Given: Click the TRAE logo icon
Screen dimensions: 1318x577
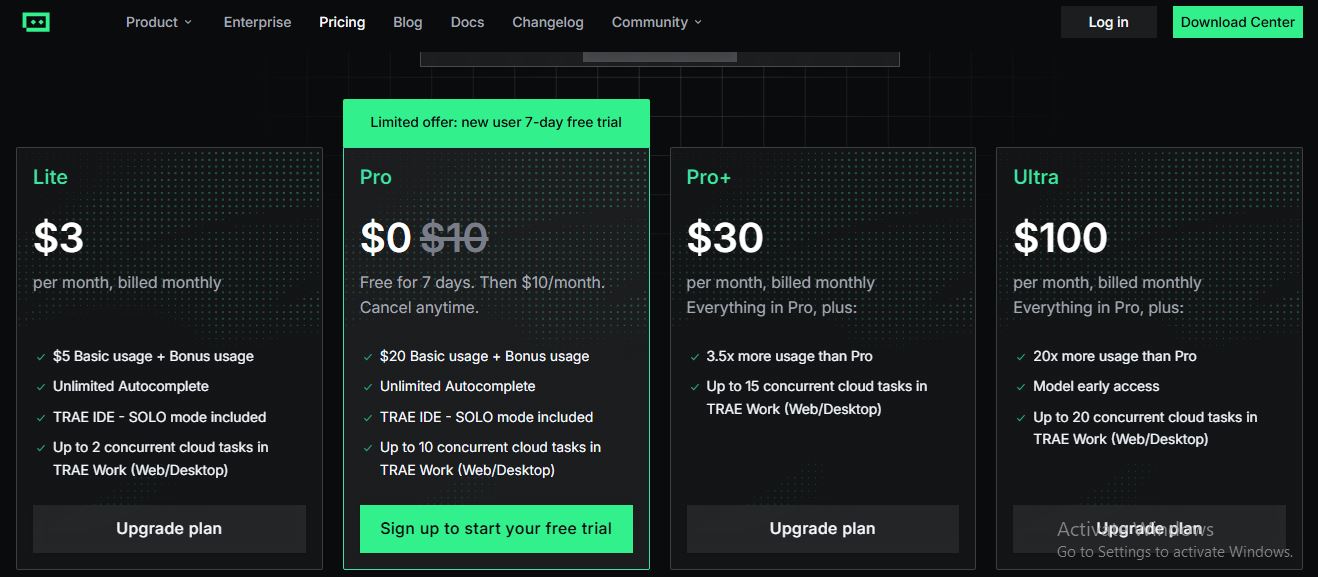Looking at the screenshot, I should click(x=36, y=22).
